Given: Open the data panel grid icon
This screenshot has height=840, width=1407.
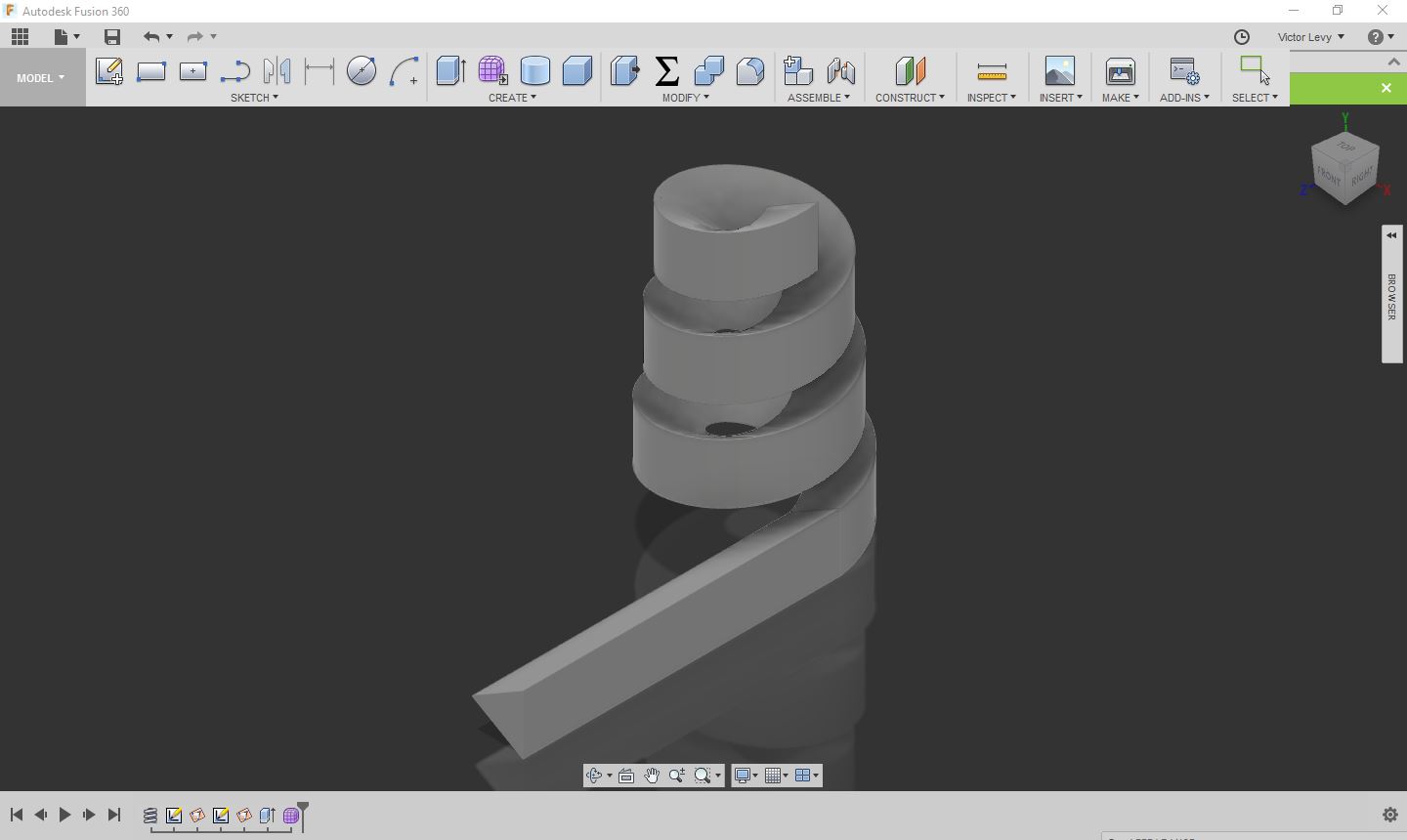Looking at the screenshot, I should [x=21, y=37].
